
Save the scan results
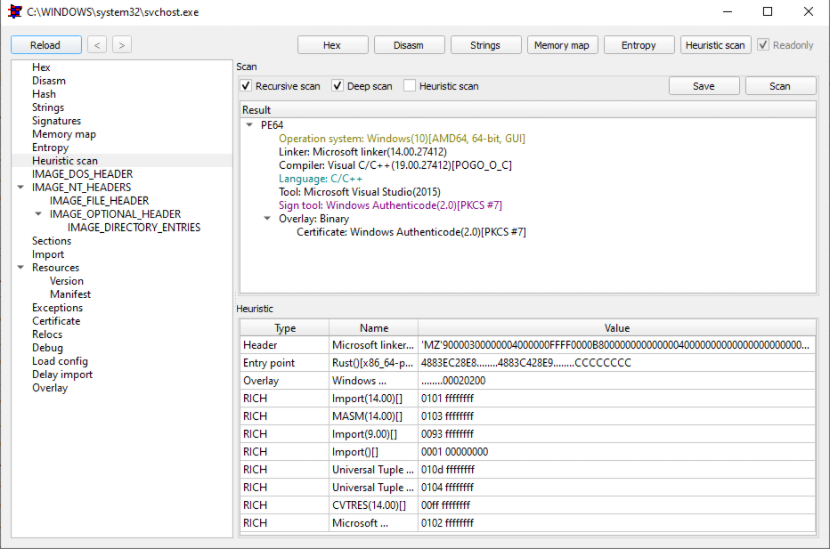(704, 86)
